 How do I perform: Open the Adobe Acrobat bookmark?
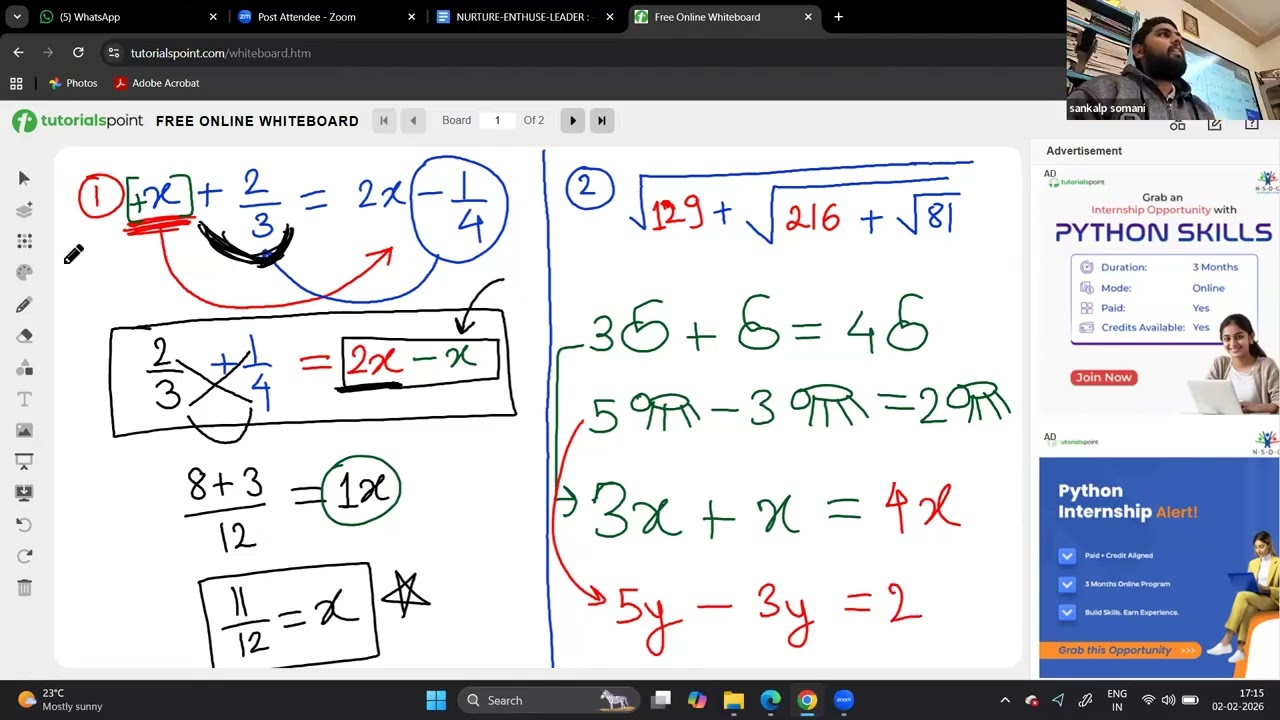pos(156,83)
